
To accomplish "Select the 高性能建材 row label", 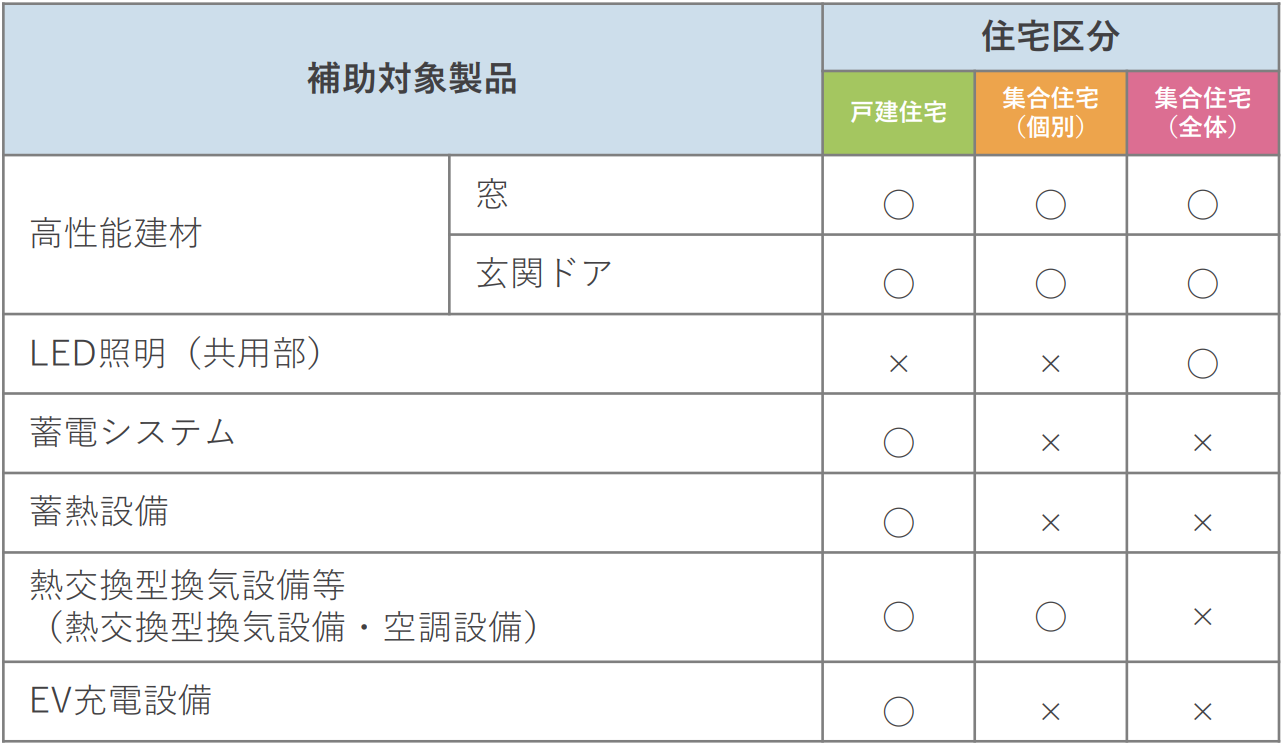I will [116, 234].
